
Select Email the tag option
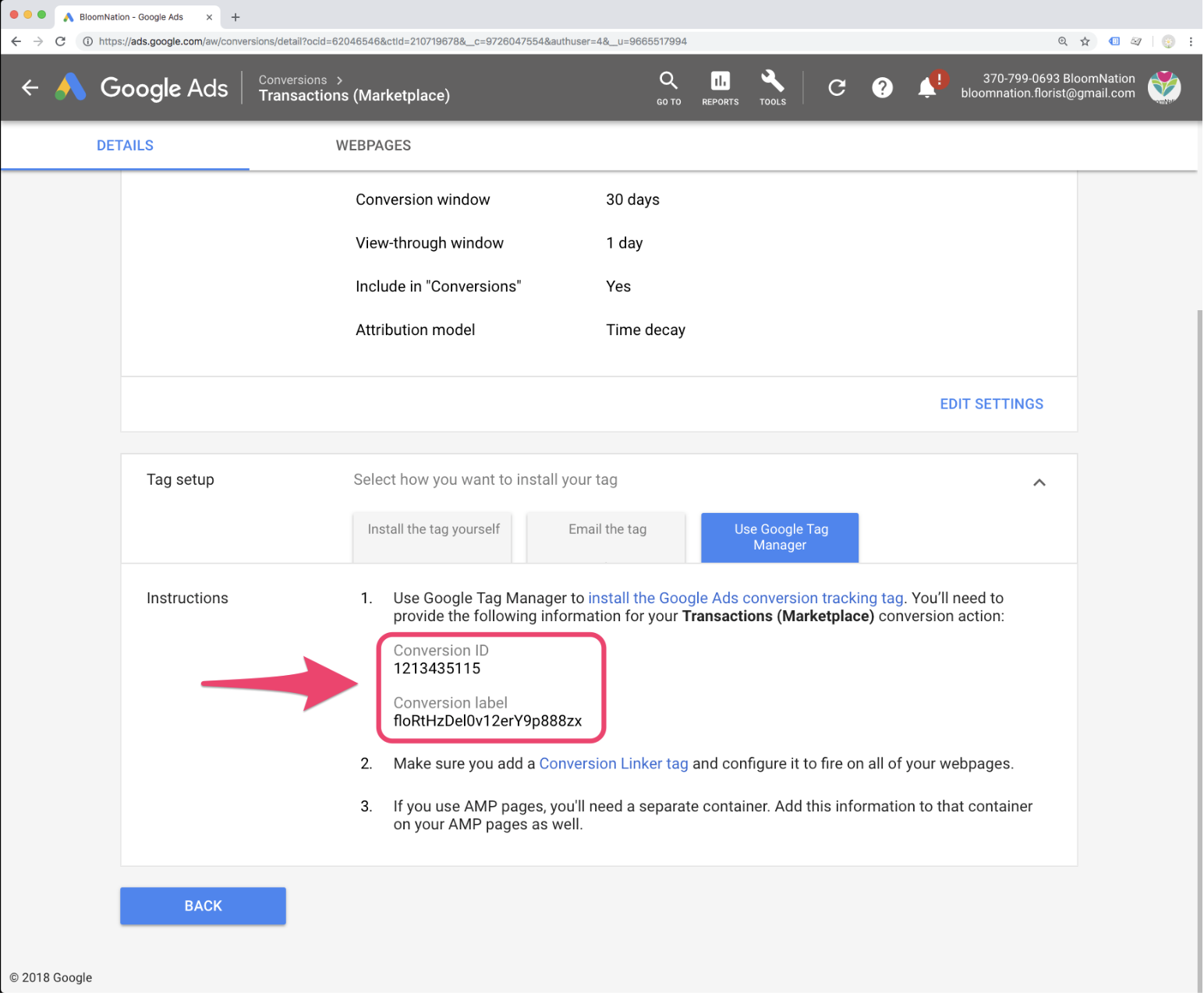[x=607, y=537]
